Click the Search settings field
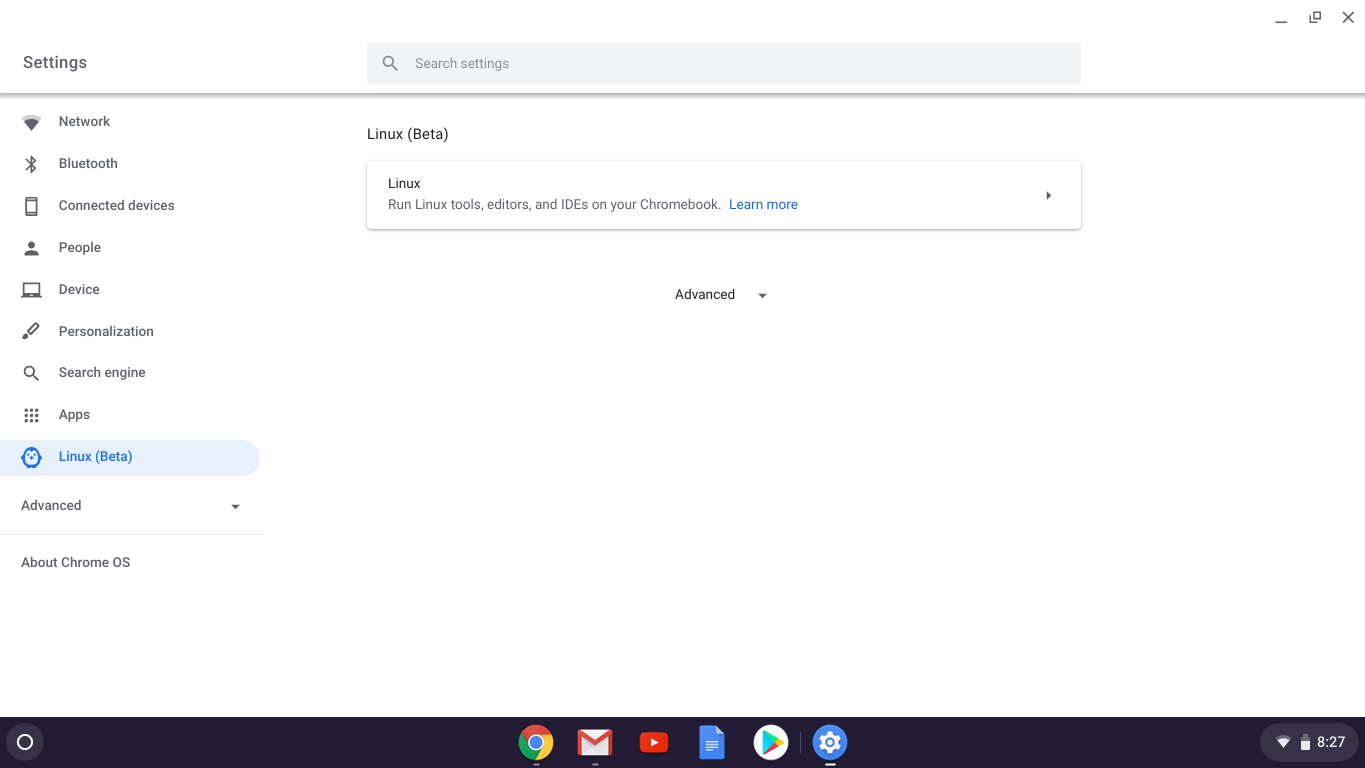The width and height of the screenshot is (1365, 768). pos(723,62)
